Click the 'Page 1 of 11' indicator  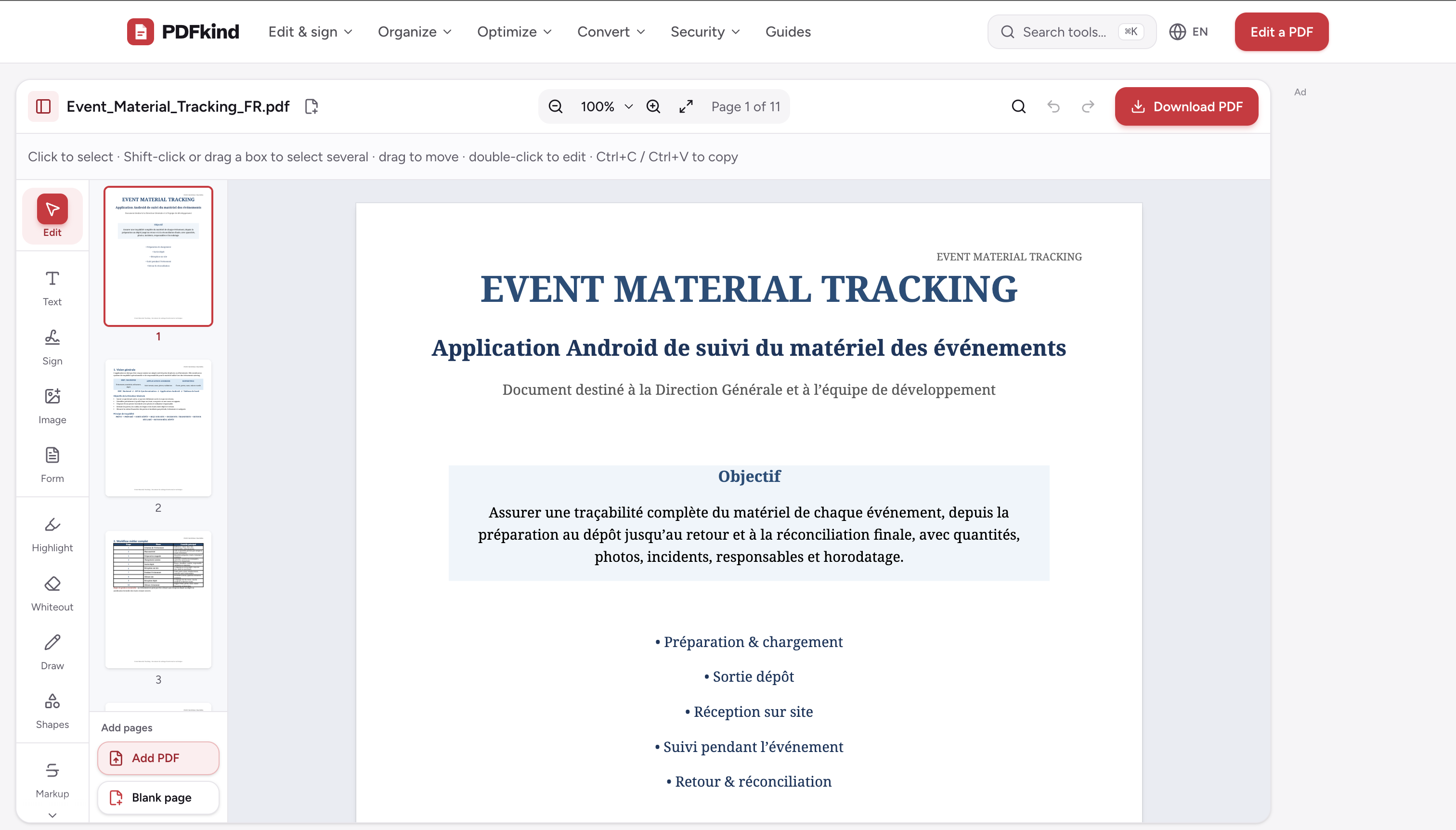[745, 106]
